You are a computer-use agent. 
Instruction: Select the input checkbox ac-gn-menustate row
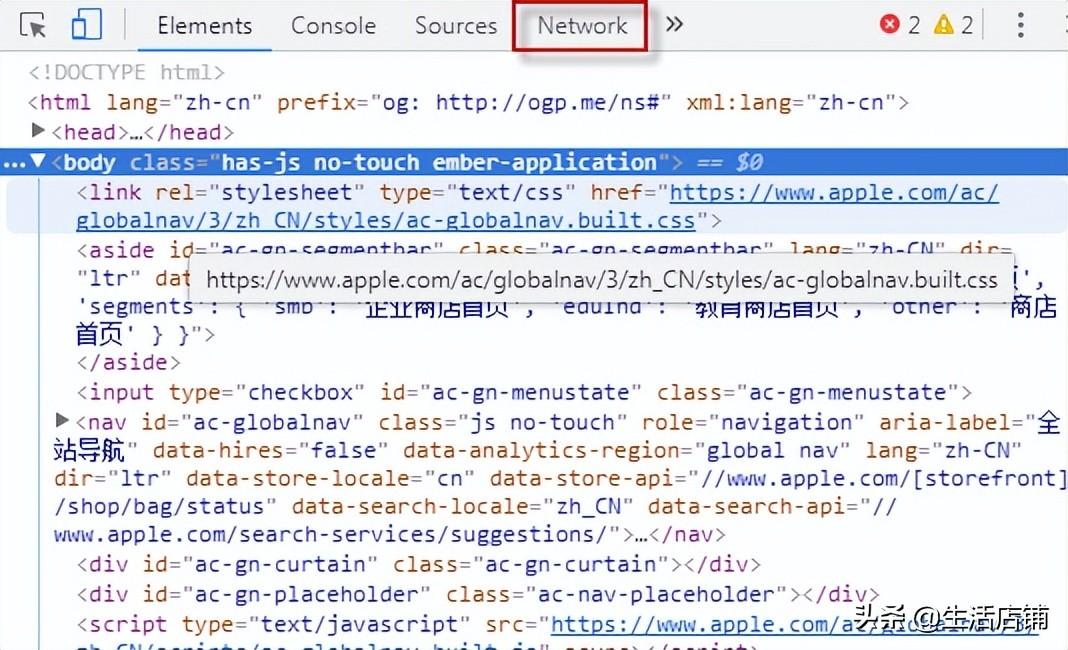click(524, 392)
